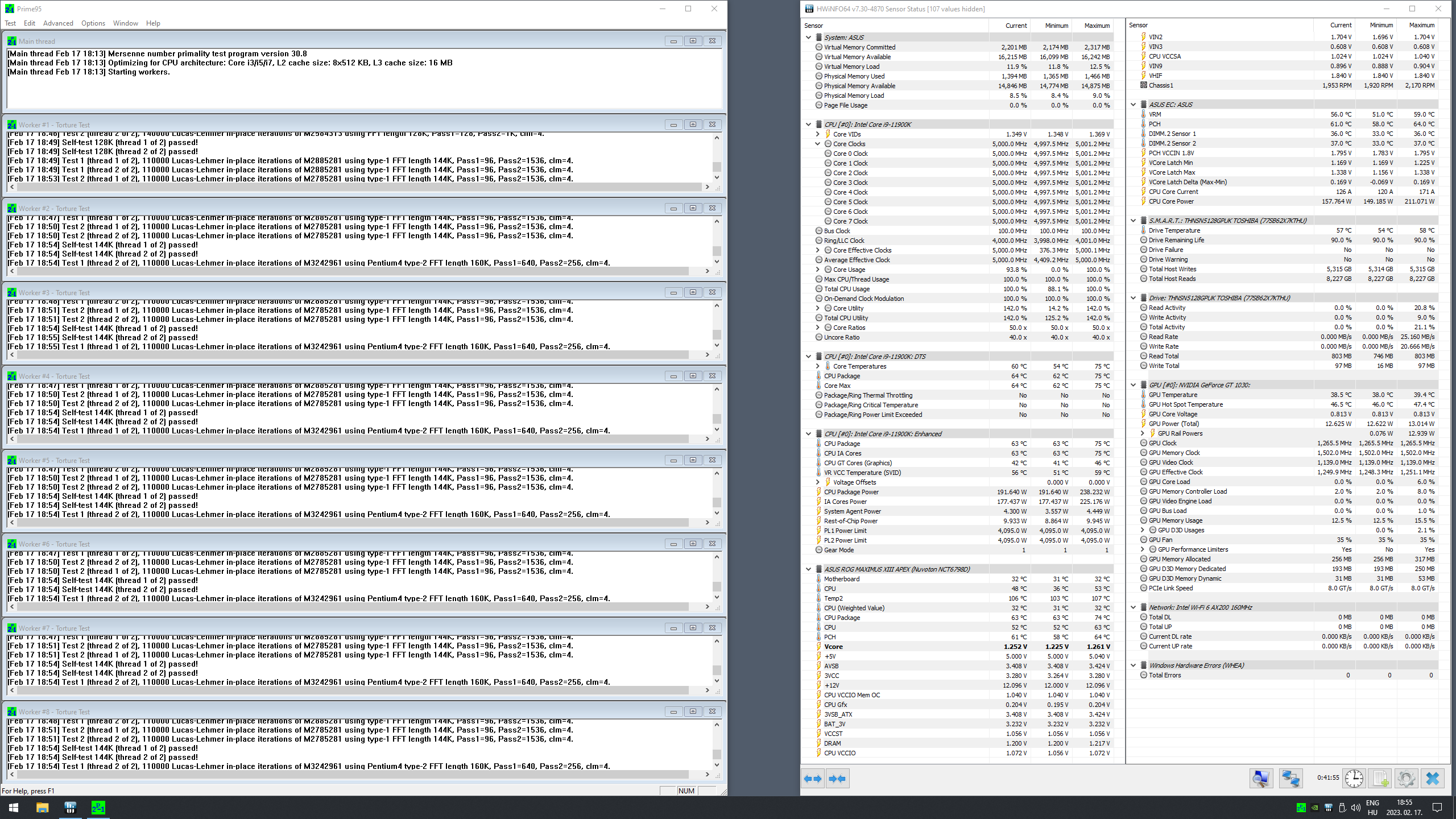
Task: Open the Help menu in Prime95
Action: [x=153, y=23]
